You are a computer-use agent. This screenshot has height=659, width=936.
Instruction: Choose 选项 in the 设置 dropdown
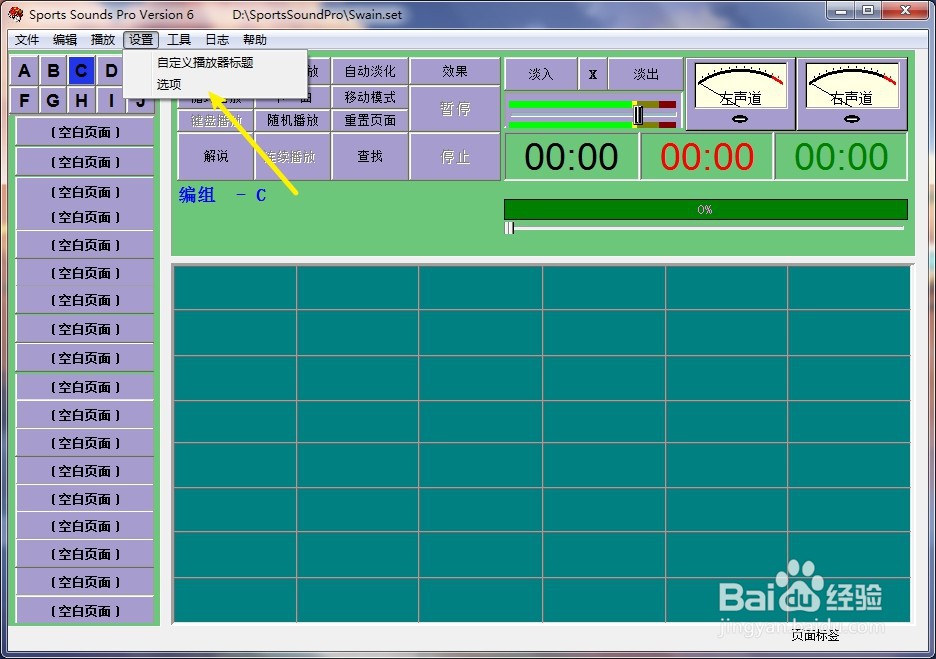169,85
